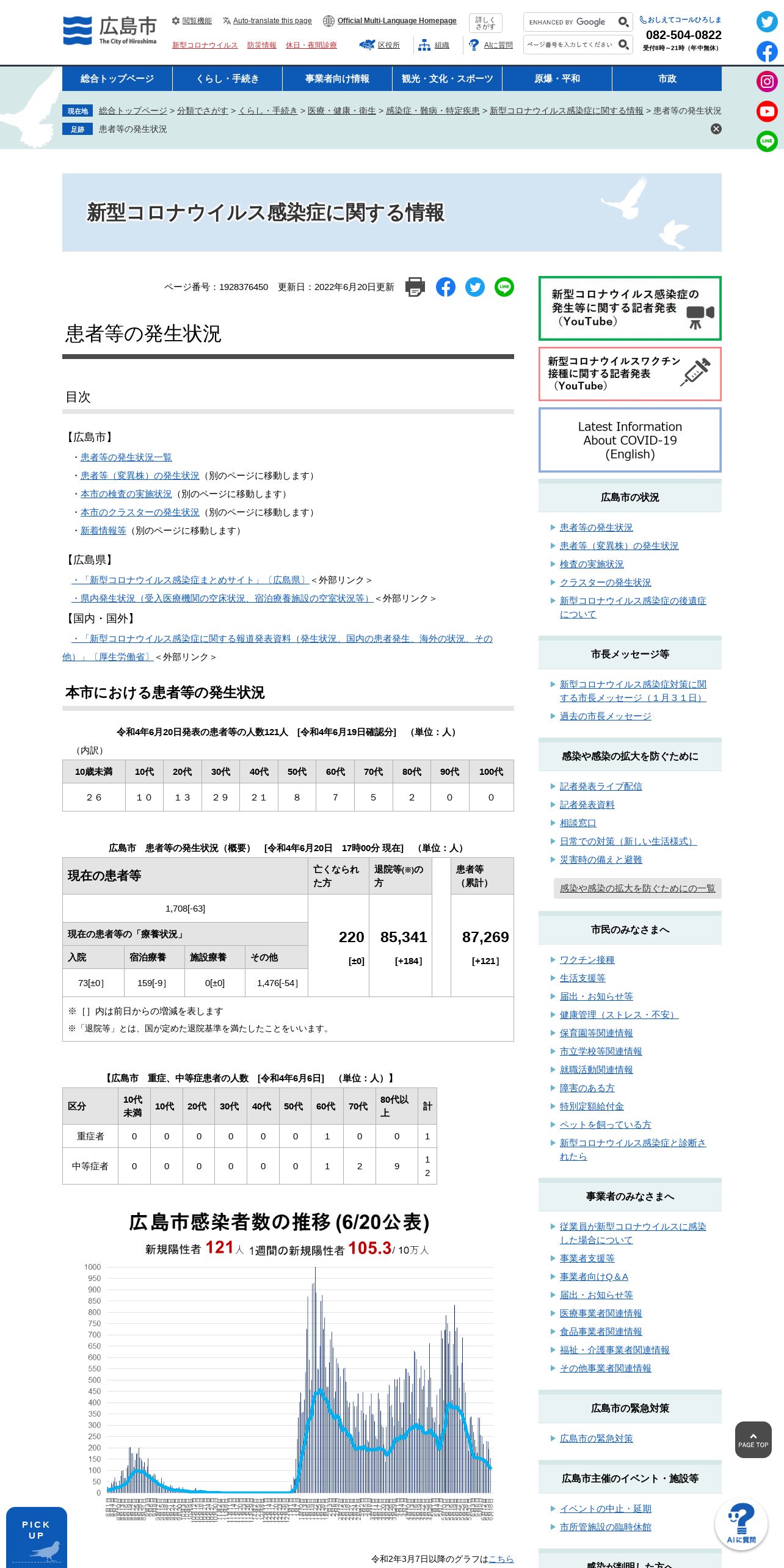The height and width of the screenshot is (1568, 784).
Task: Open 県内発生状況 external link
Action: tap(222, 598)
